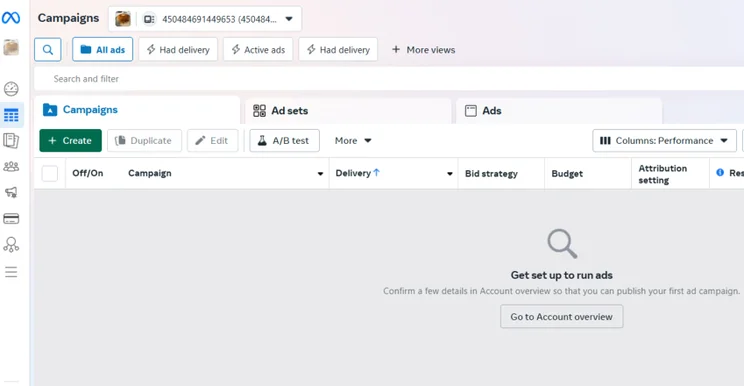Open the Delivery column dropdown arrow
The height and width of the screenshot is (386, 744).
(450, 174)
